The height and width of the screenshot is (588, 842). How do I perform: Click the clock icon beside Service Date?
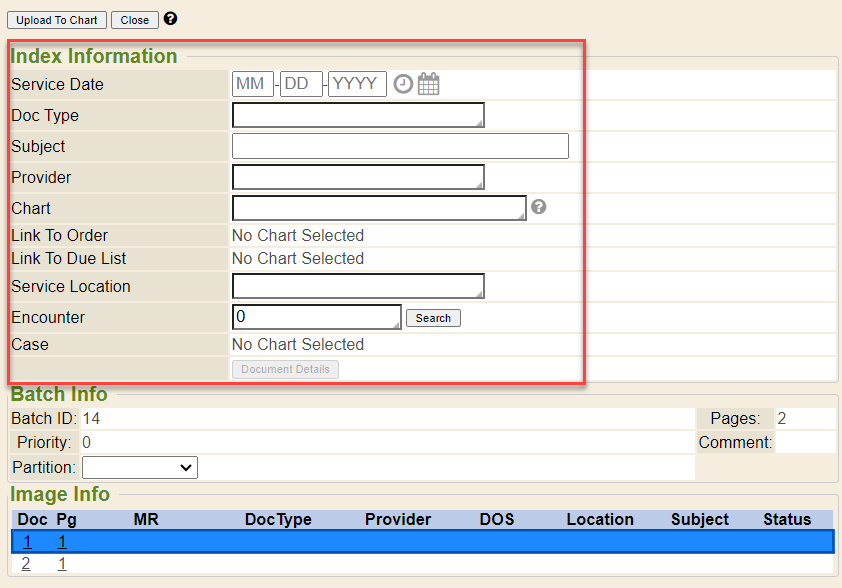click(403, 84)
